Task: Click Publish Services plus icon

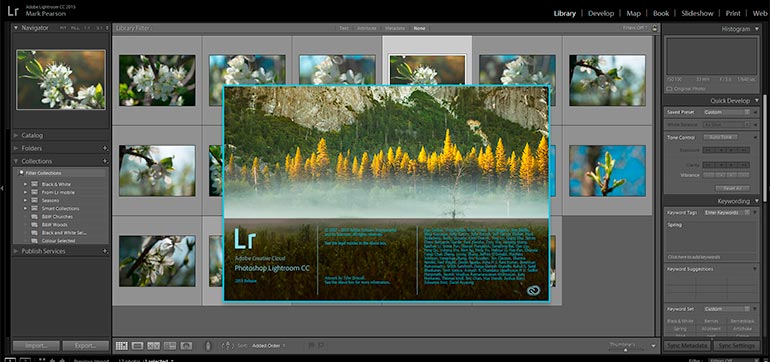Action: click(x=105, y=251)
